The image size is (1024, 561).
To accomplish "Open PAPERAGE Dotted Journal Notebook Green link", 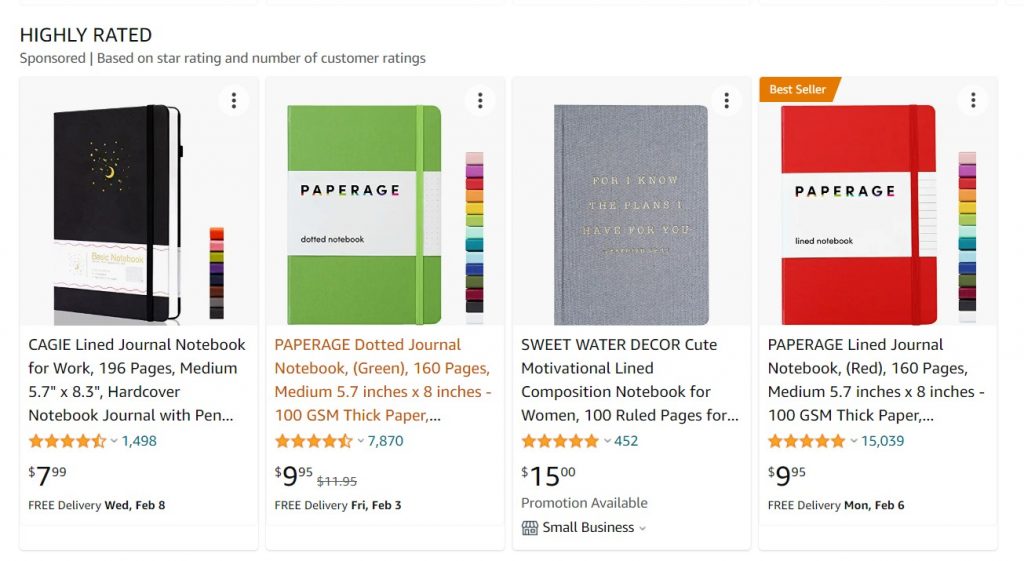I will pyautogui.click(x=383, y=379).
